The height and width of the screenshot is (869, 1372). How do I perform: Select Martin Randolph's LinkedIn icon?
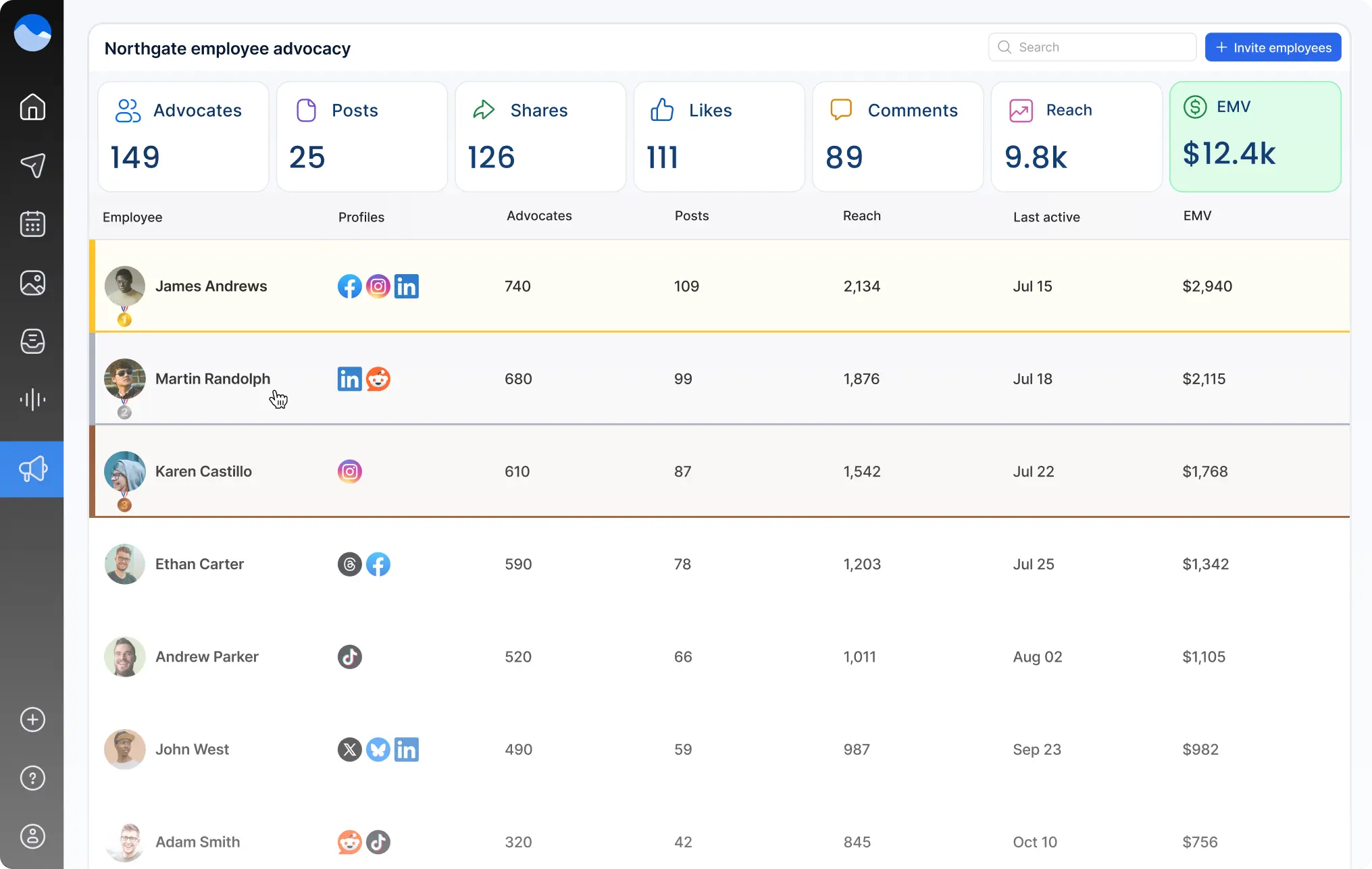tap(349, 379)
